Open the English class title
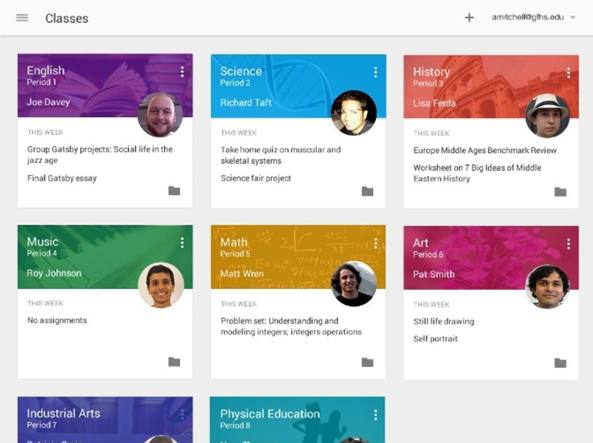The image size is (593, 443). tap(46, 71)
